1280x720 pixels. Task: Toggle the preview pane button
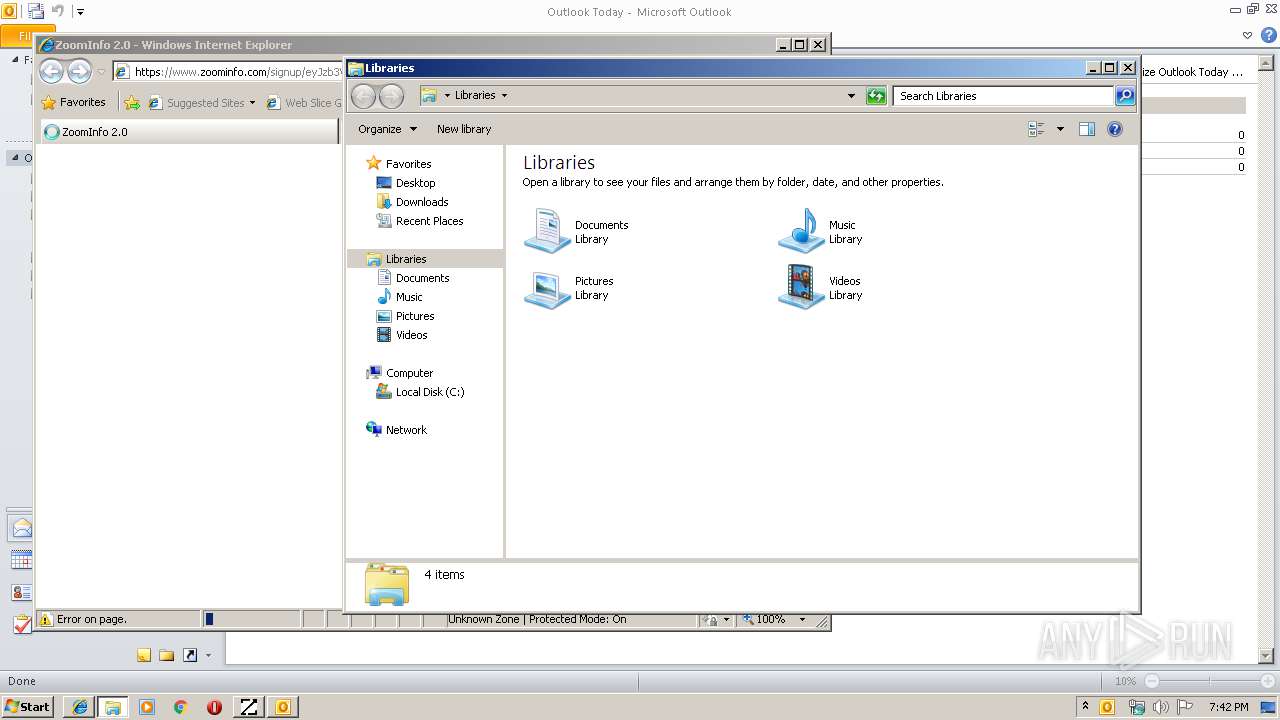[1087, 129]
